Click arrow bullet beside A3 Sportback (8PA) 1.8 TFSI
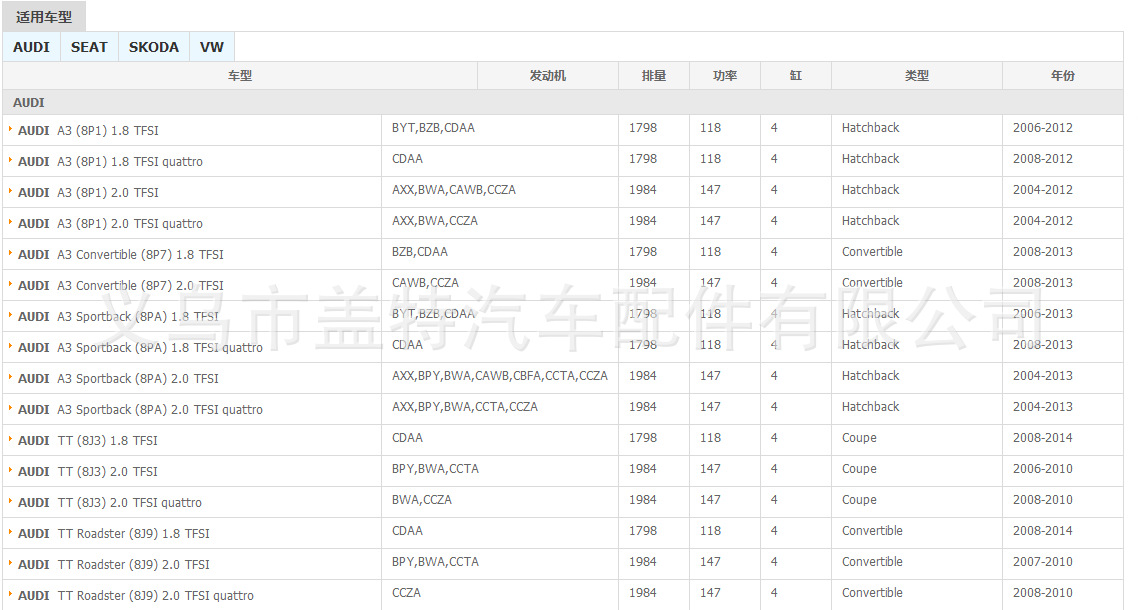The image size is (1138, 610). coord(10,315)
